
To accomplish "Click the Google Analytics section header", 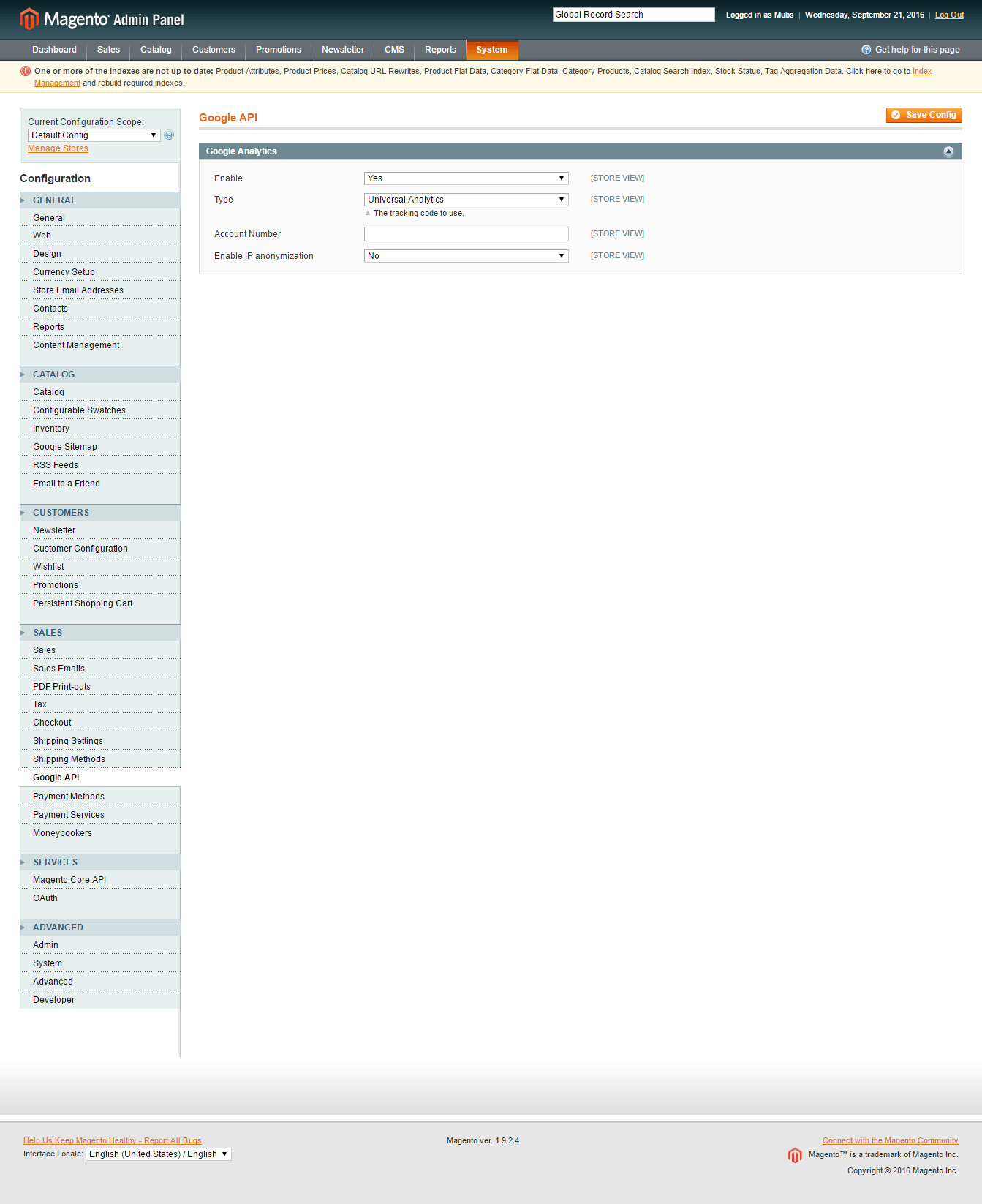I will 580,151.
